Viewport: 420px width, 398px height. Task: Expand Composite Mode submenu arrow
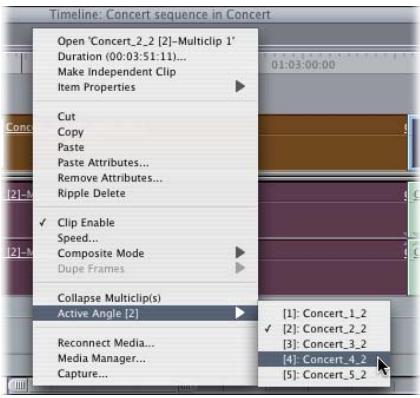240,253
